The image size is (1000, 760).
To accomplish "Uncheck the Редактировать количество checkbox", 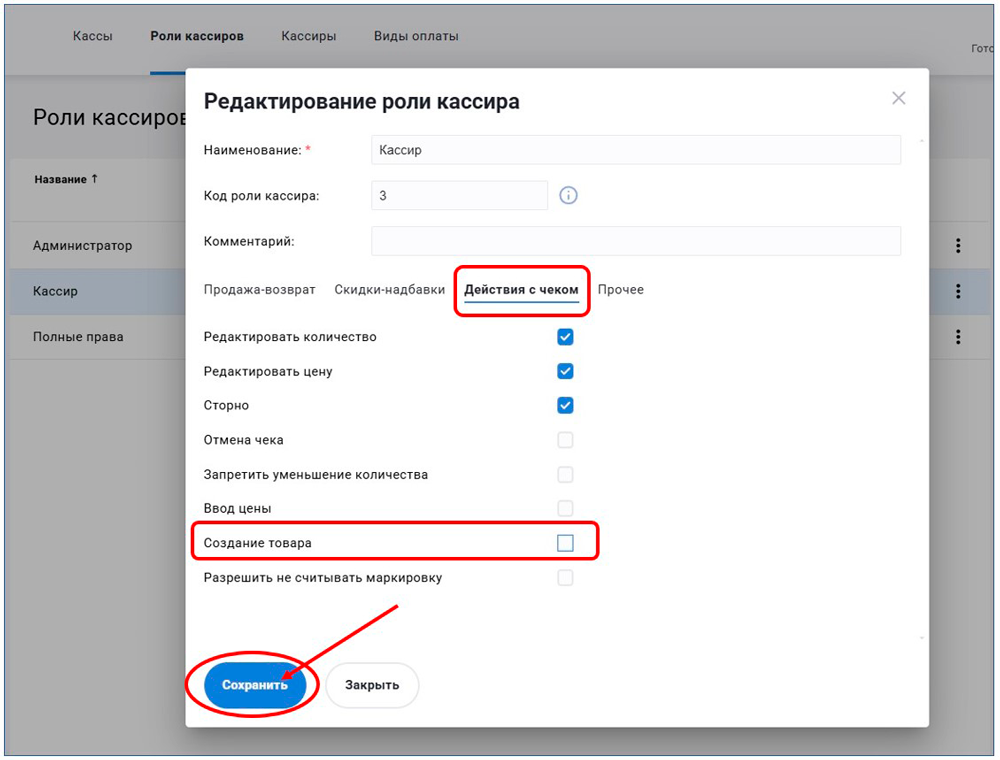I will pyautogui.click(x=565, y=337).
